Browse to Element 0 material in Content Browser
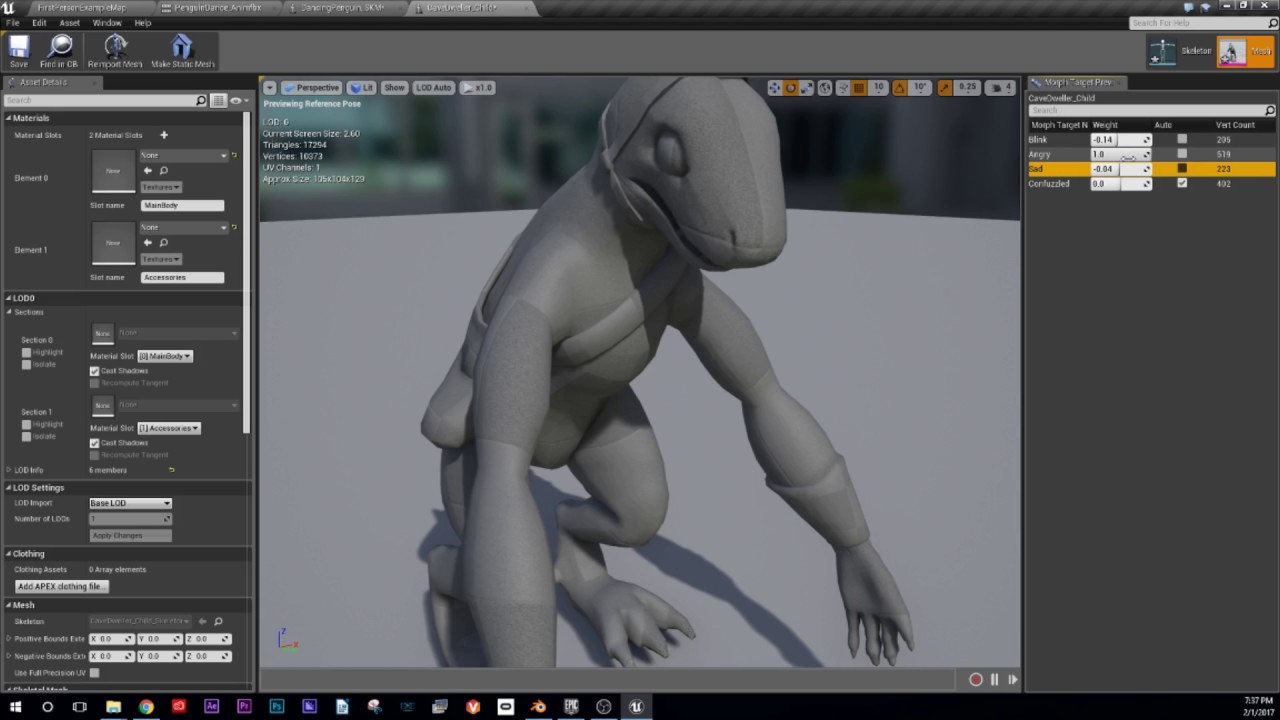Image resolution: width=1280 pixels, height=720 pixels. [164, 171]
